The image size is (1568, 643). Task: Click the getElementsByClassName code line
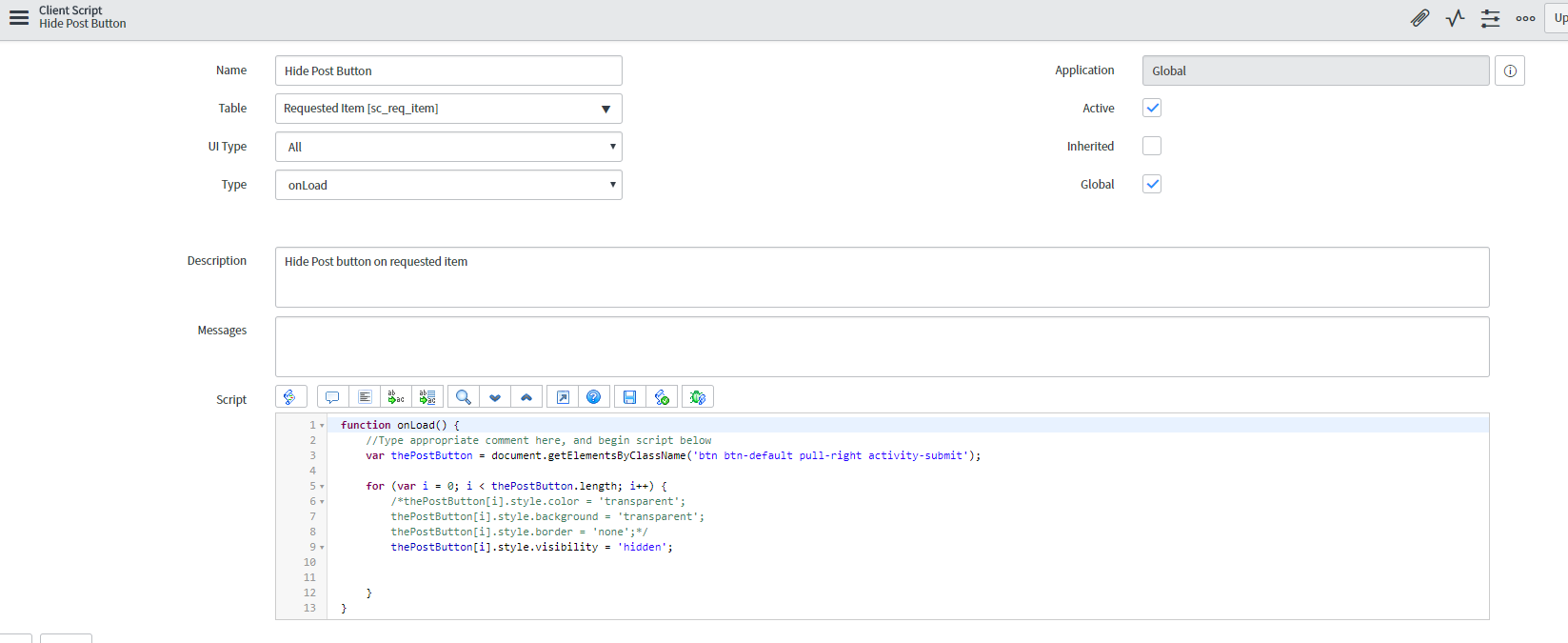click(673, 455)
